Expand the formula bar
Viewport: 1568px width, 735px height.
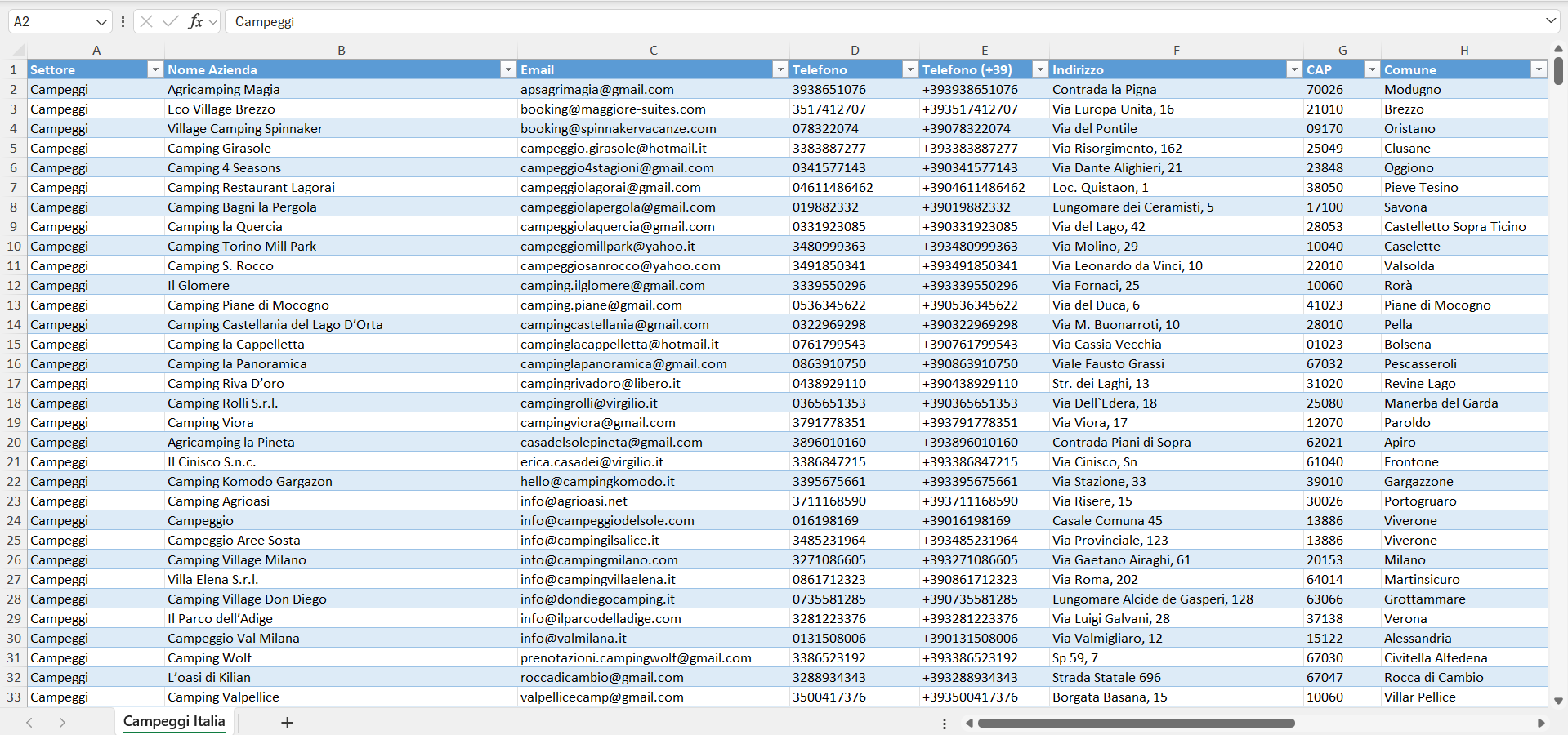(1551, 21)
